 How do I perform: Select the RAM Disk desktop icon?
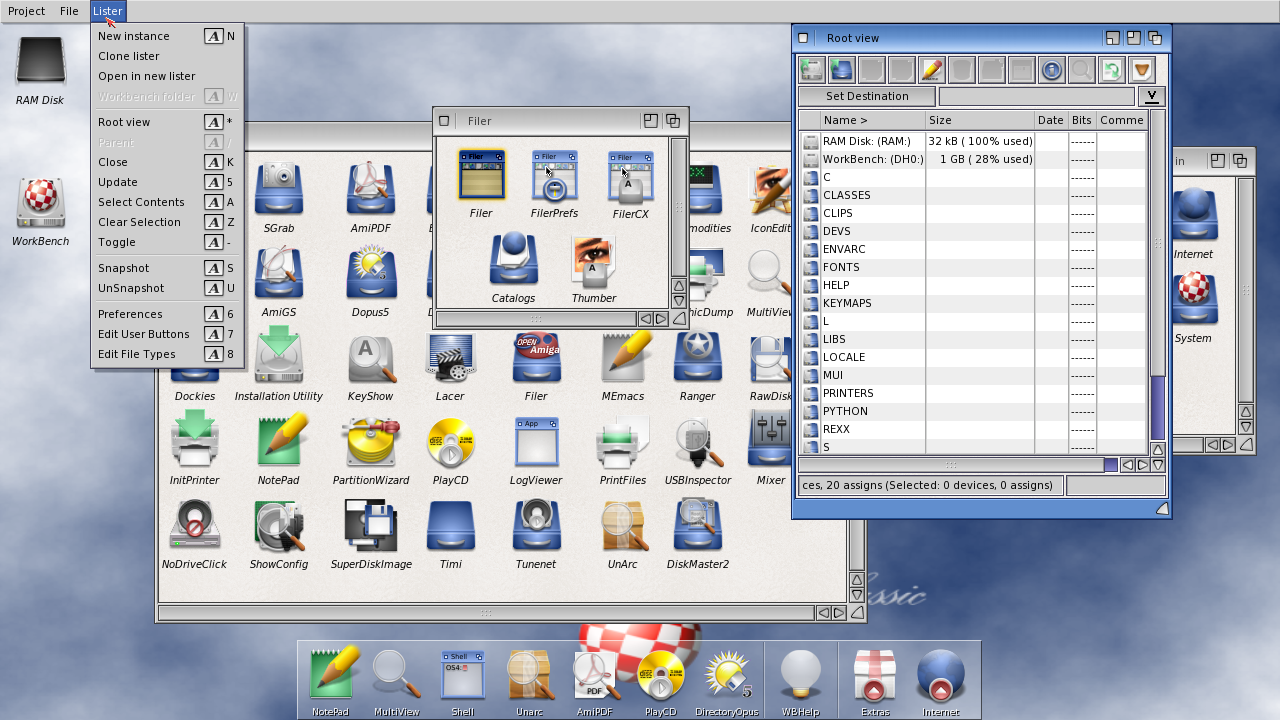pyautogui.click(x=40, y=70)
